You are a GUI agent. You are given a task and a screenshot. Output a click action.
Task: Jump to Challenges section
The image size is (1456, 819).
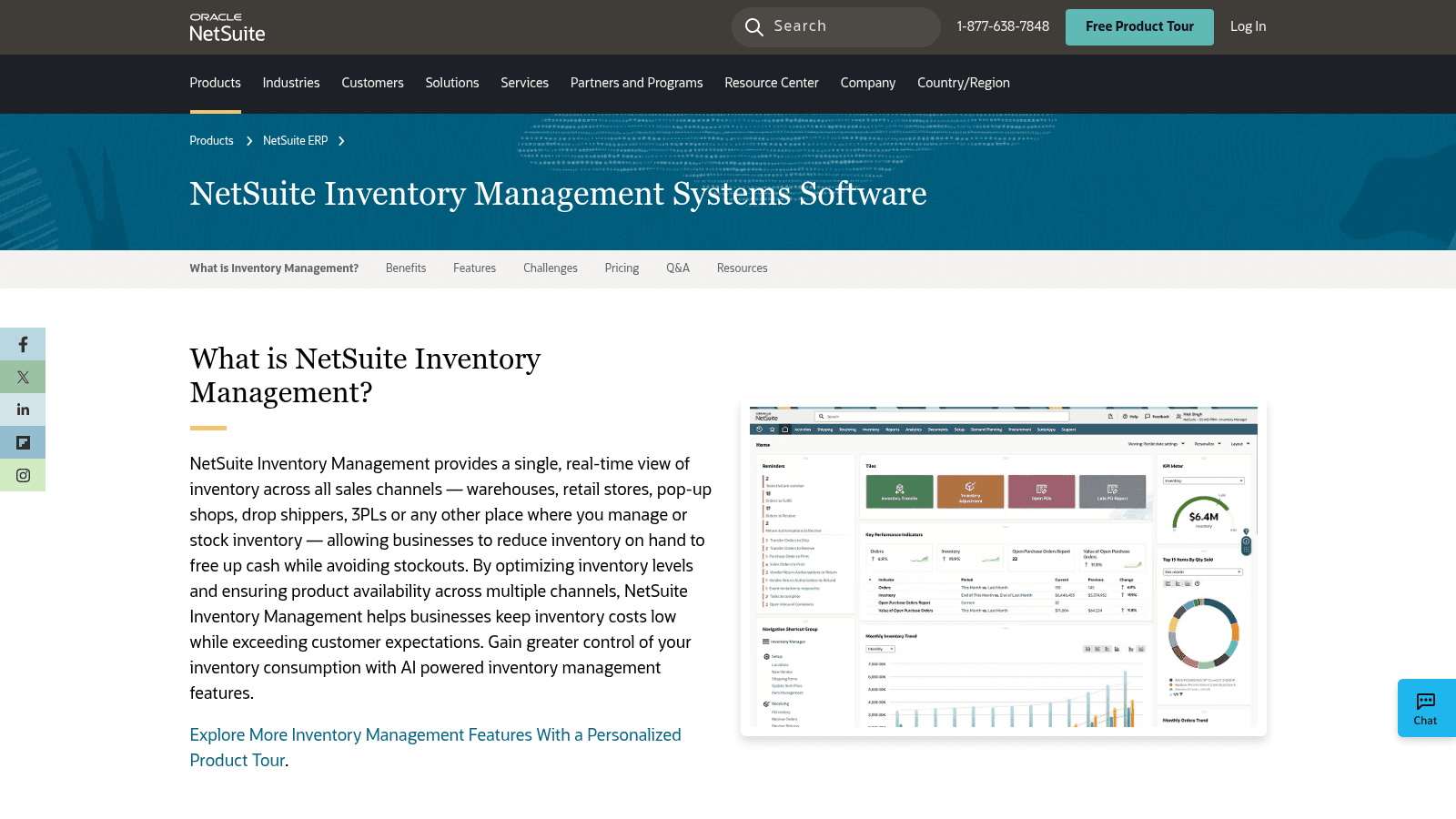coord(551,268)
